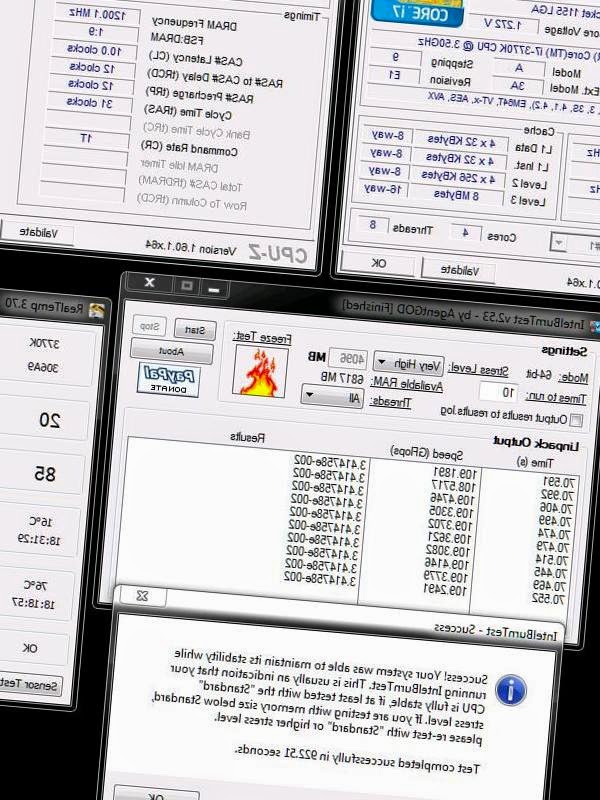Click the Times to run field showing 10
This screenshot has height=800, width=600.
(x=499, y=392)
